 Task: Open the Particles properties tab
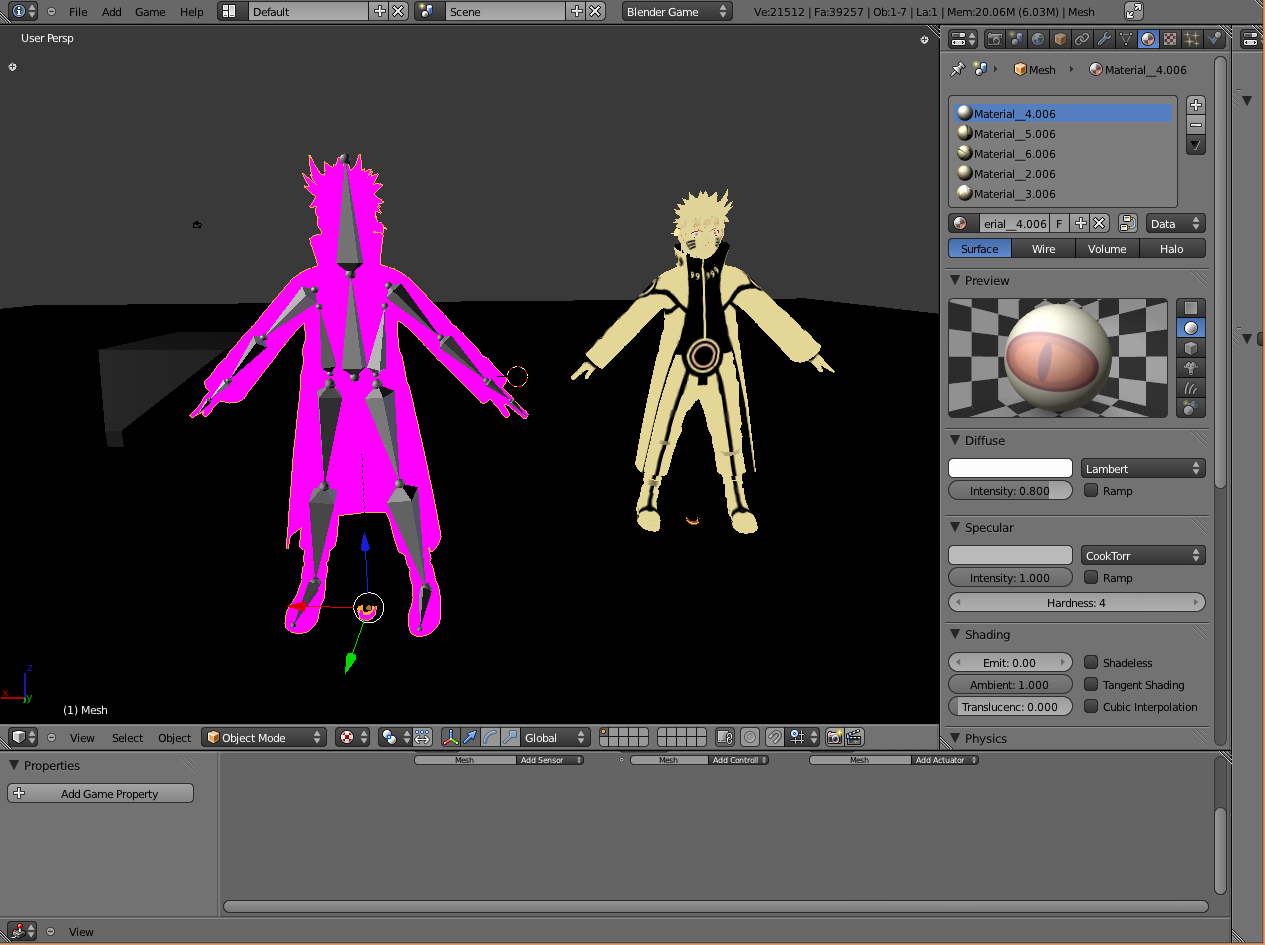[x=1192, y=39]
